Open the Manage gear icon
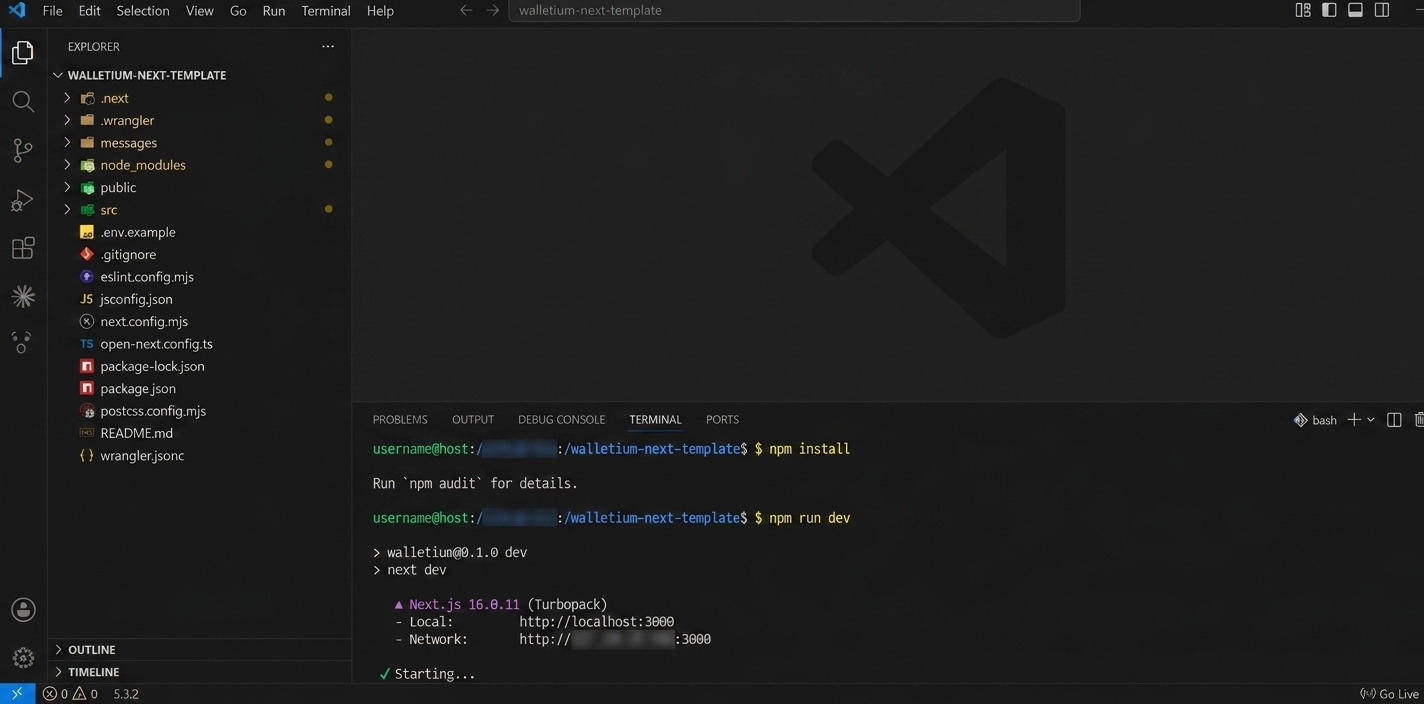The height and width of the screenshot is (704, 1424). 23,658
